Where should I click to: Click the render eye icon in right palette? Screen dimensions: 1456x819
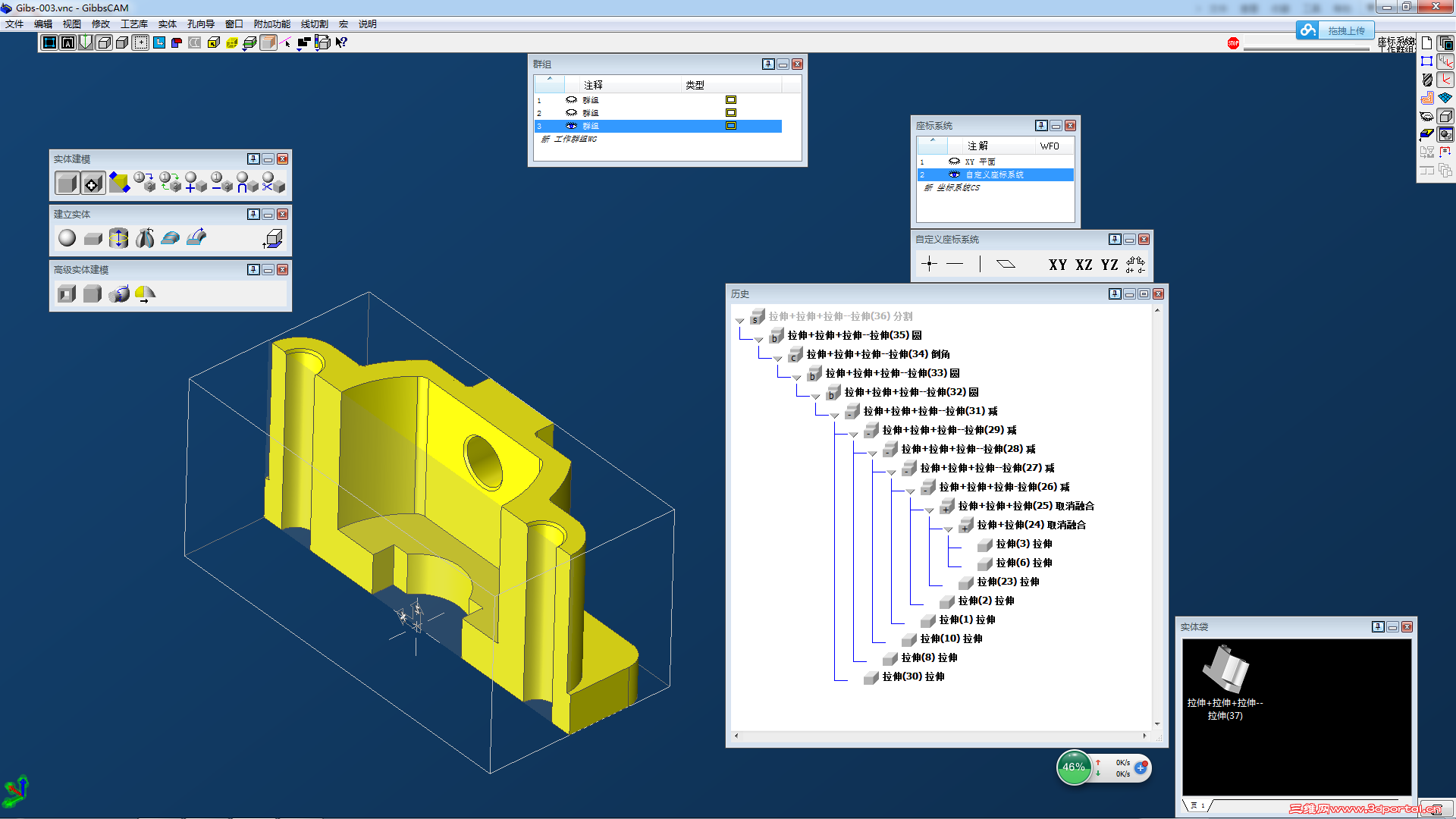pos(1427,116)
